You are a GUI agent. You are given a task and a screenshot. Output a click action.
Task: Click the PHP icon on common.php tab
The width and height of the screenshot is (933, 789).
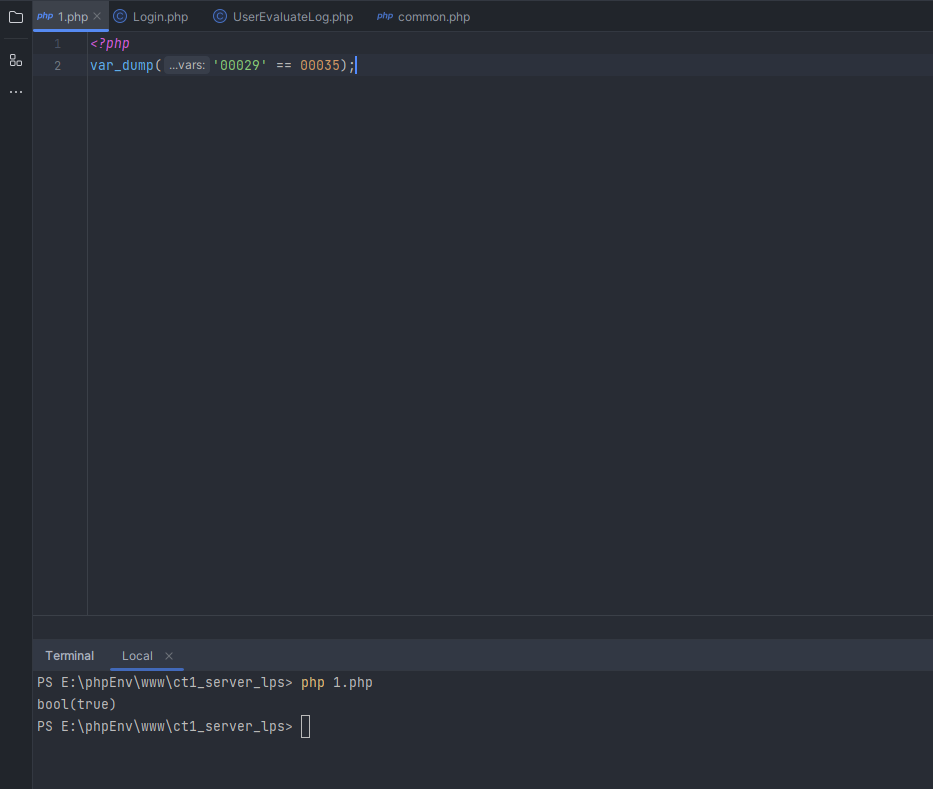pyautogui.click(x=385, y=16)
